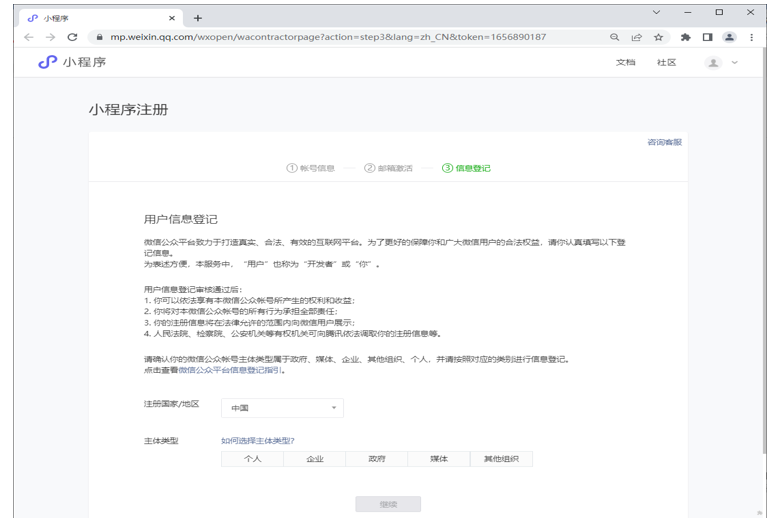Click the browser back arrow
This screenshot has height=526, width=782.
(x=28, y=37)
